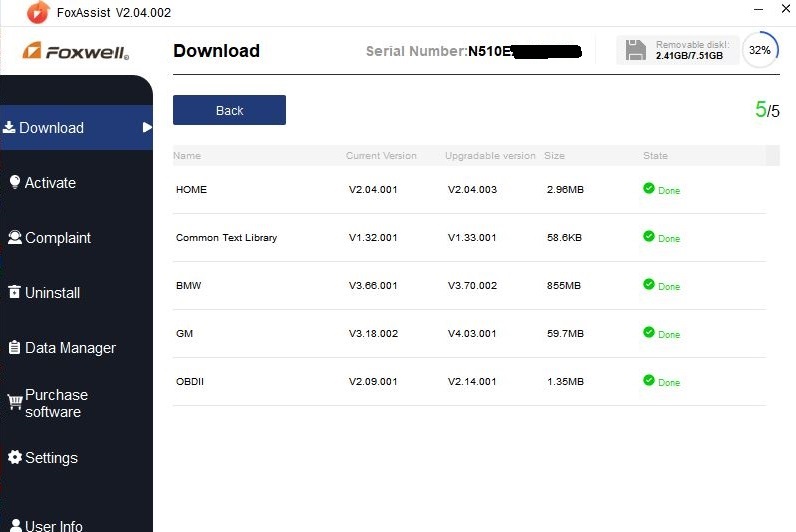Viewport: 796px width, 532px height.
Task: Click the Size column header
Action: point(554,155)
